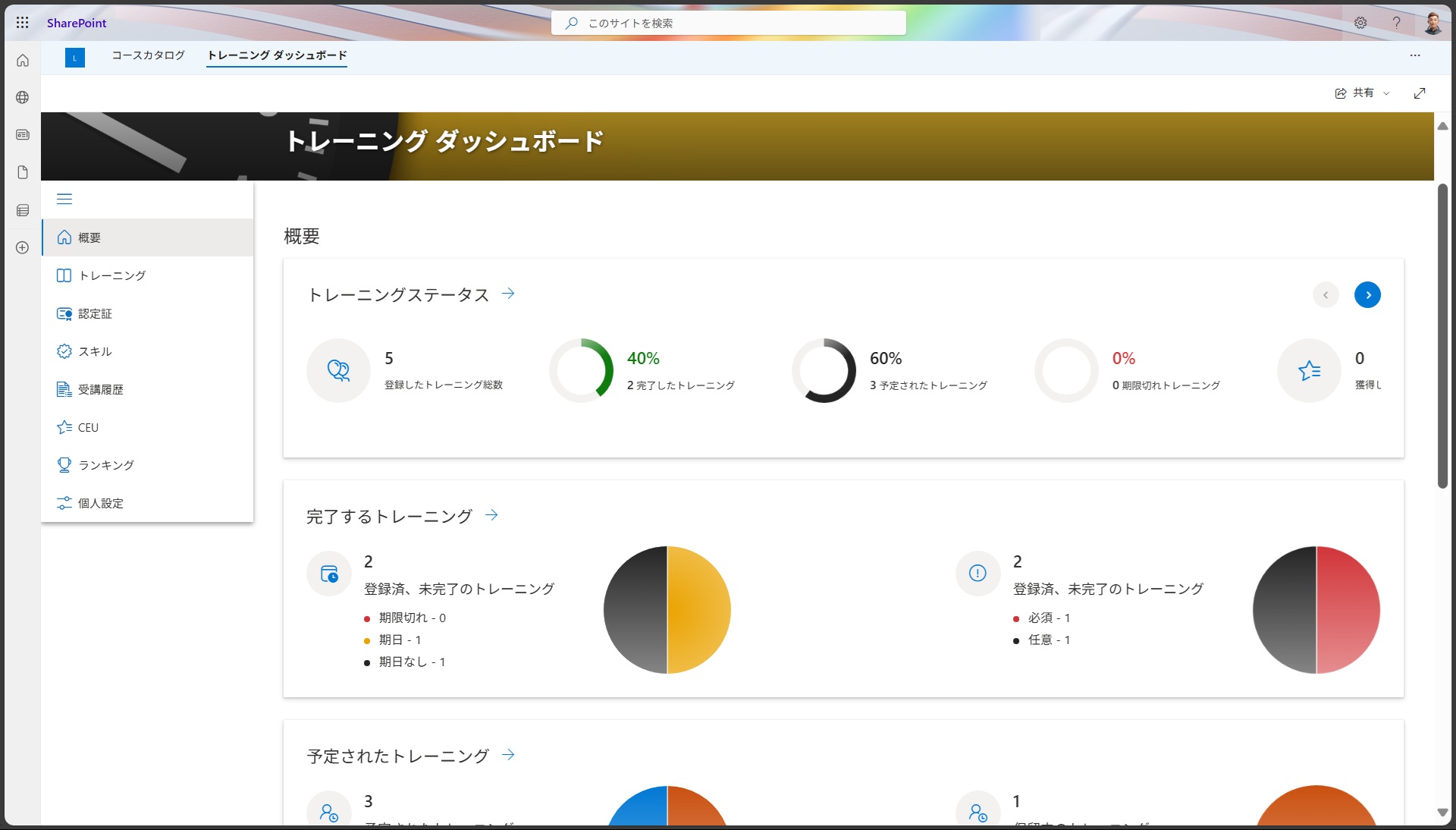The height and width of the screenshot is (830, 1456).
Task: Click person clock icon beside count 1
Action: point(978,813)
